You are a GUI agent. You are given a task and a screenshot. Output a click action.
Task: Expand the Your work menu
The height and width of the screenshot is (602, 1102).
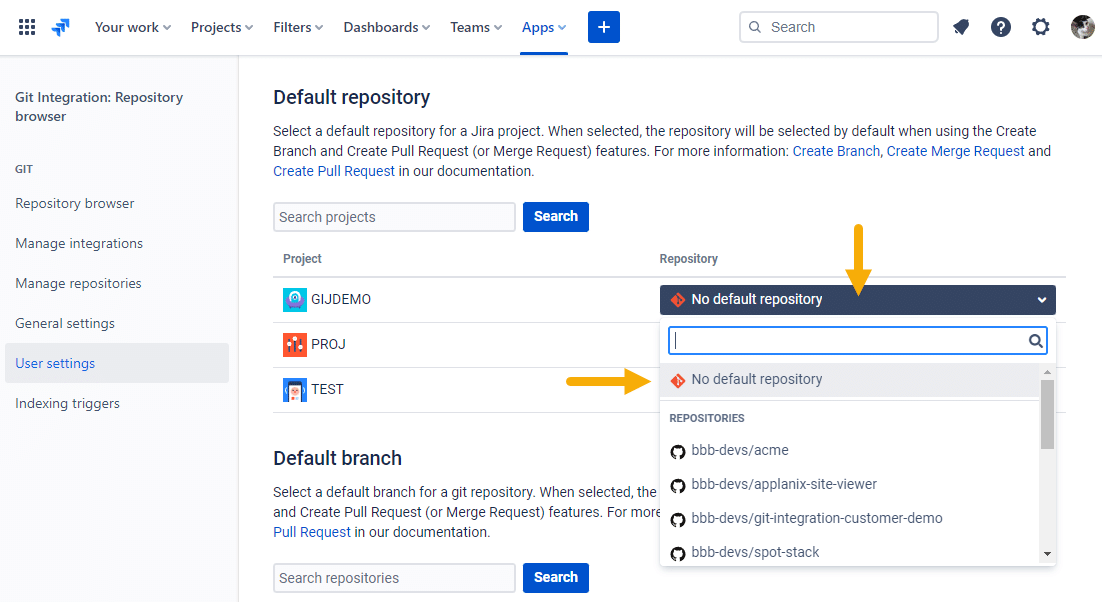(133, 27)
